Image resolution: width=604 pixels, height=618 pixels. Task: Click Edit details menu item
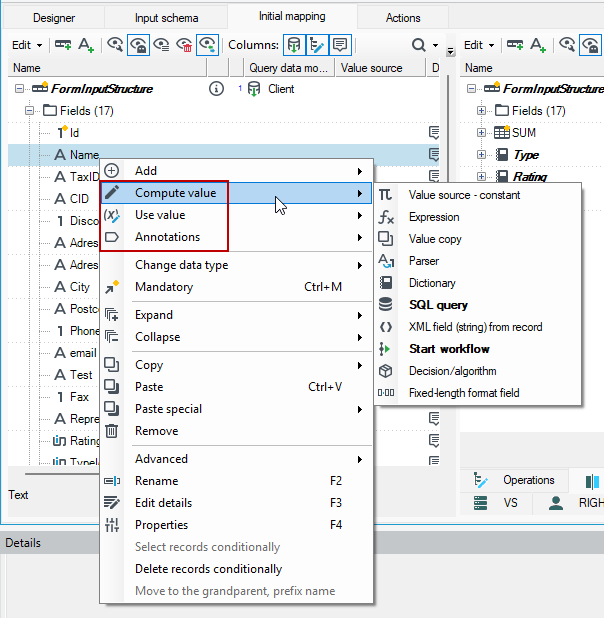click(x=236, y=503)
